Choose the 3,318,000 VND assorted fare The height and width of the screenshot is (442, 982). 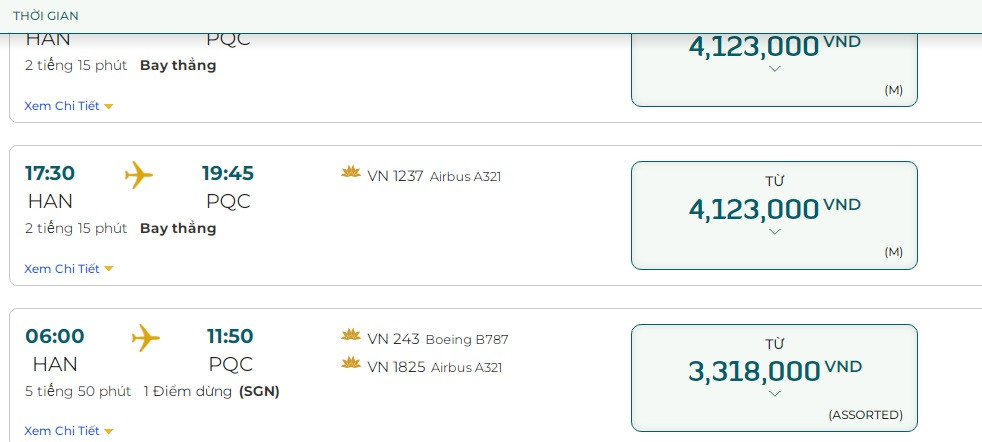click(x=773, y=371)
